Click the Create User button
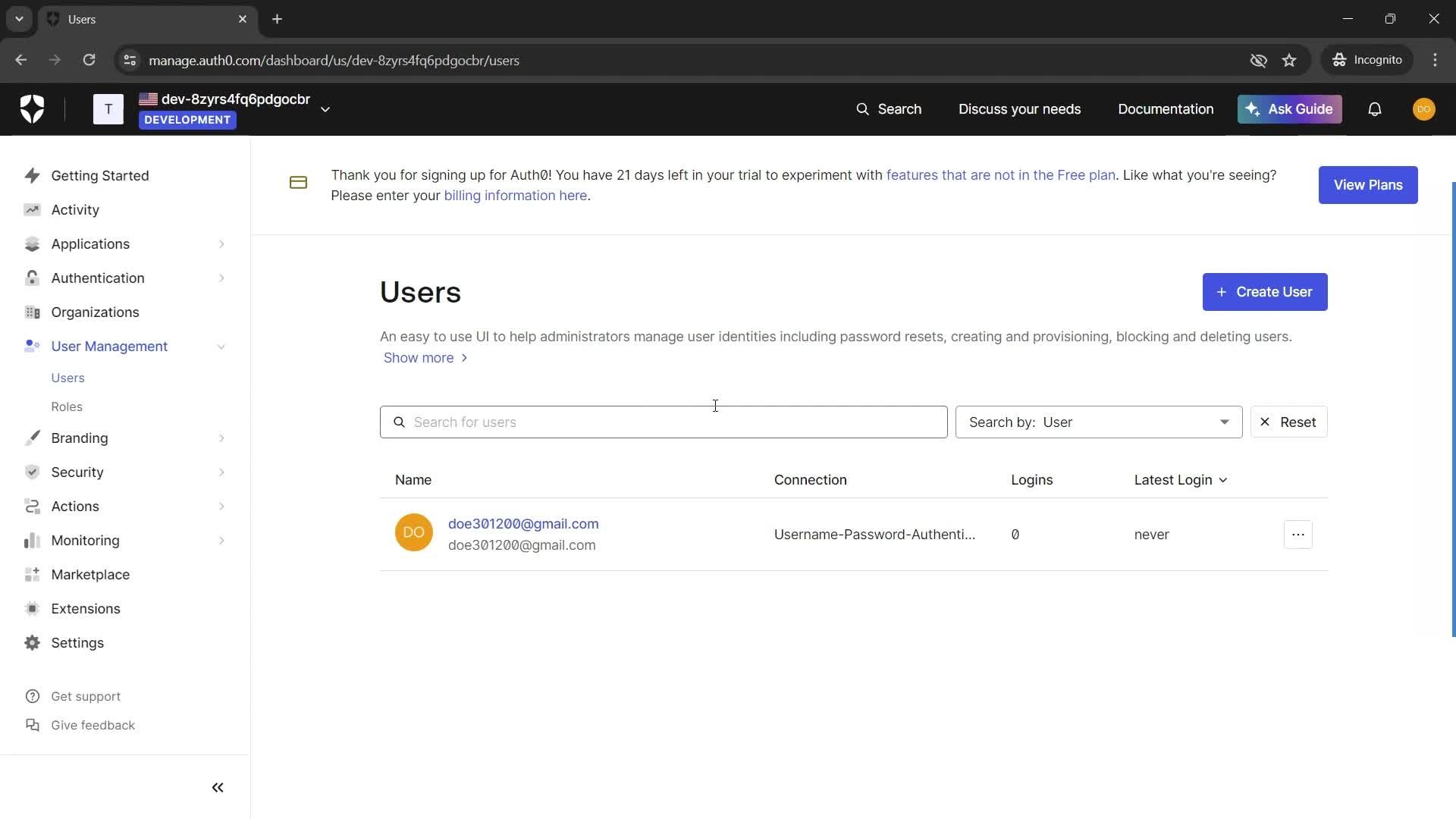1456x819 pixels. point(1265,292)
